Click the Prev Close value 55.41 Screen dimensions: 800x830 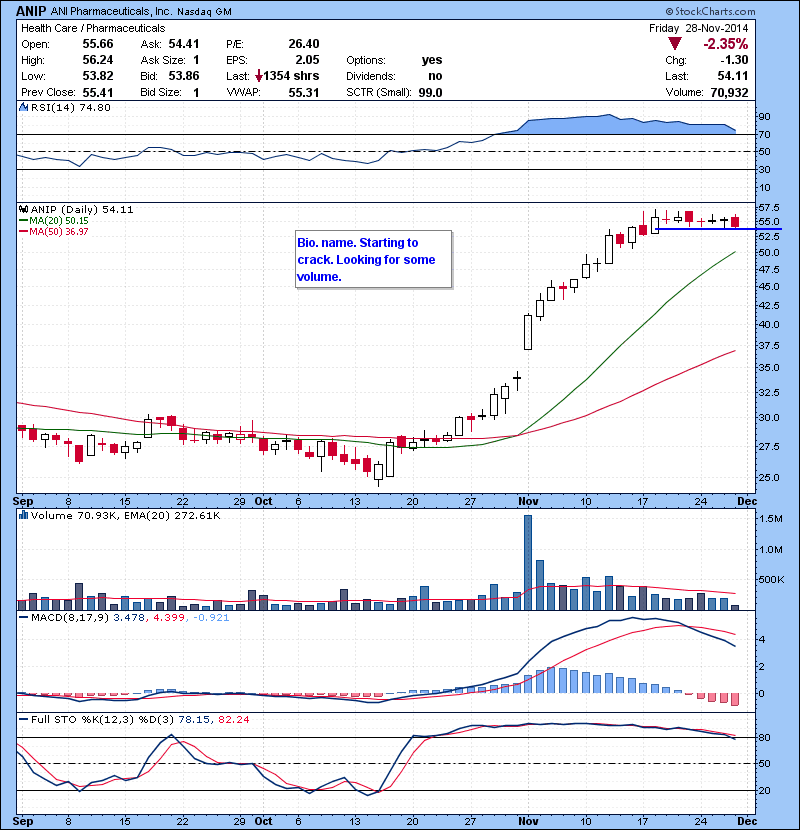[x=98, y=93]
